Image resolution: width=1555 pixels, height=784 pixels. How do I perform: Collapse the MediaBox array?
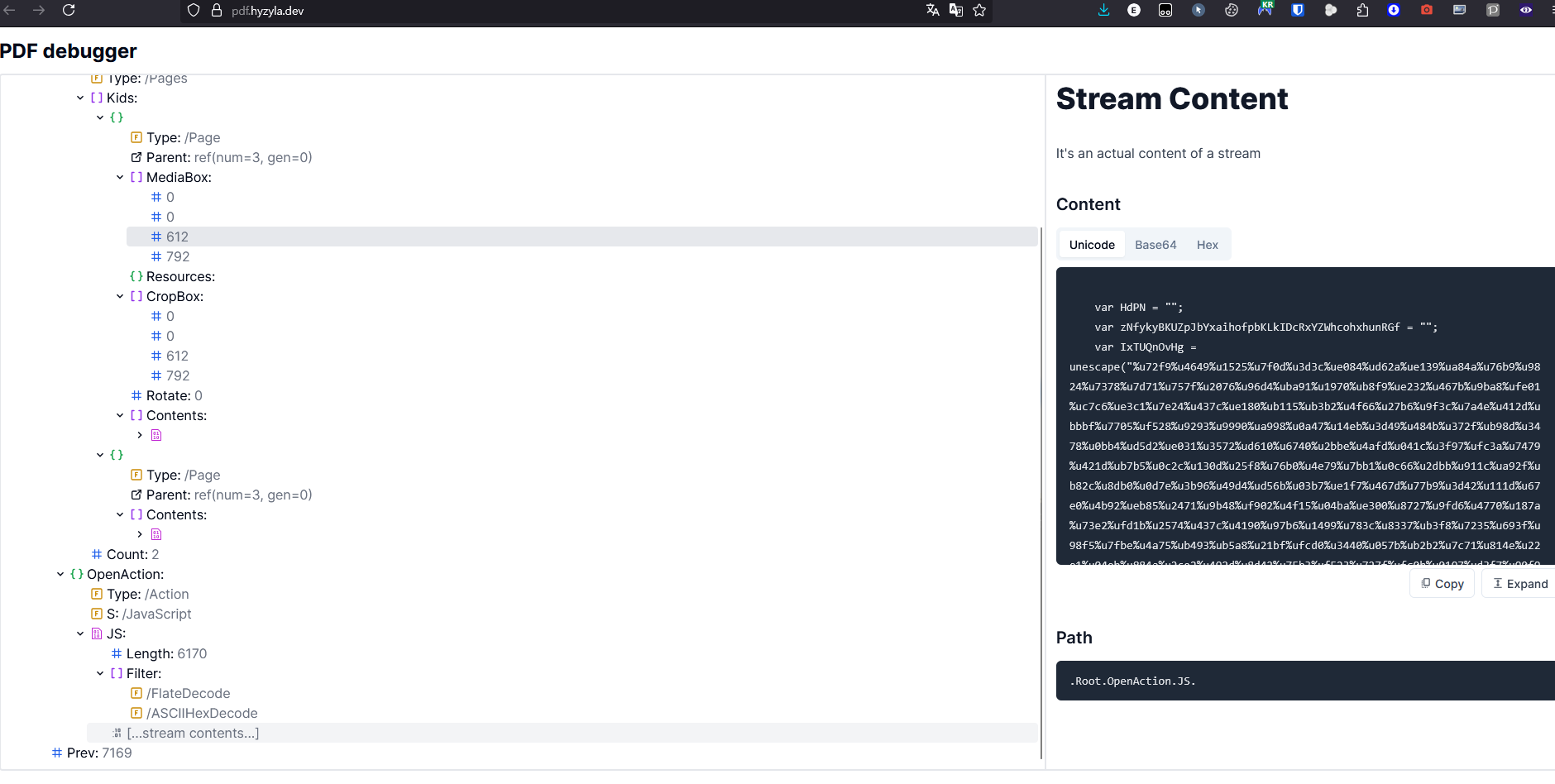click(x=120, y=177)
